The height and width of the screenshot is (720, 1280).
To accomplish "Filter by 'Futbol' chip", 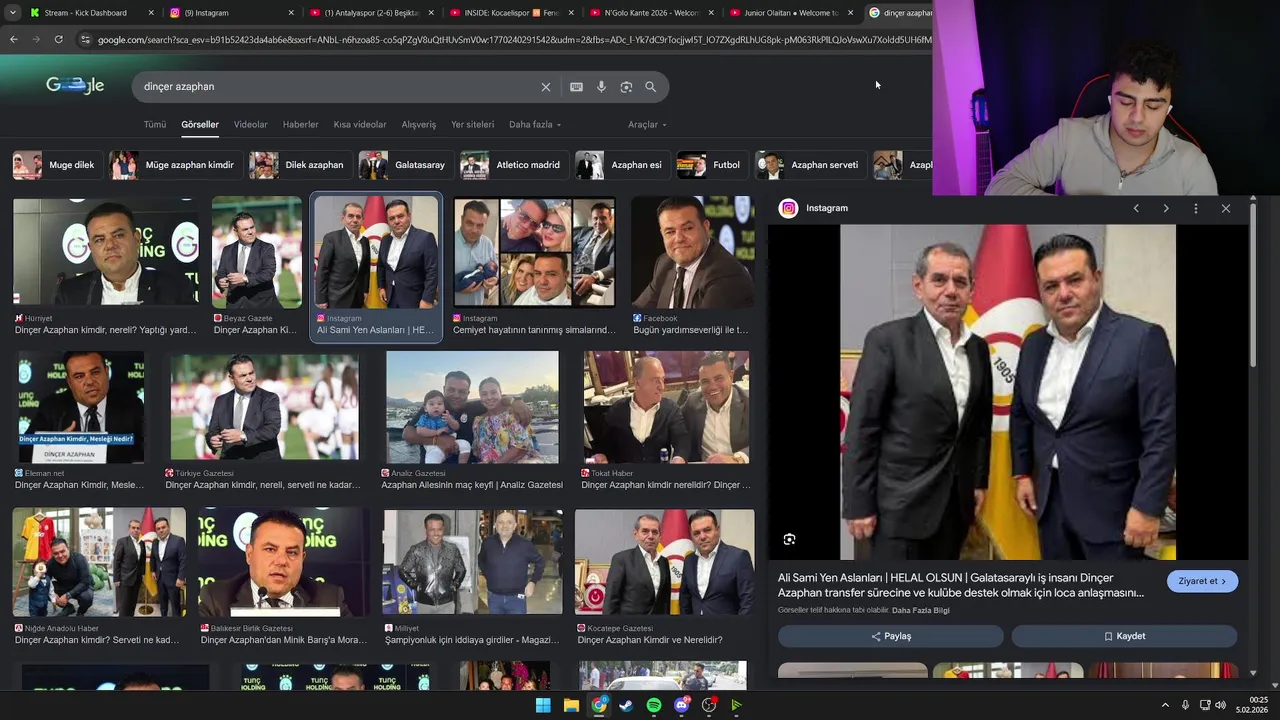I will click(711, 165).
